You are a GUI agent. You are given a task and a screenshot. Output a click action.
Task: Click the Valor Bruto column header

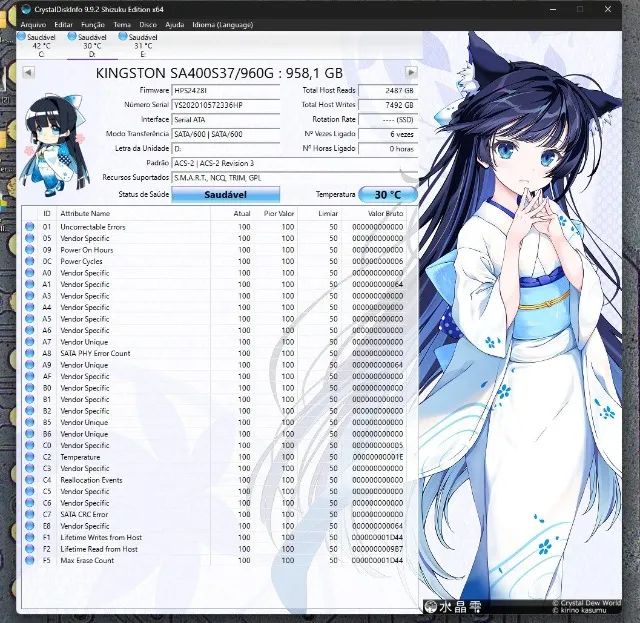(x=385, y=214)
